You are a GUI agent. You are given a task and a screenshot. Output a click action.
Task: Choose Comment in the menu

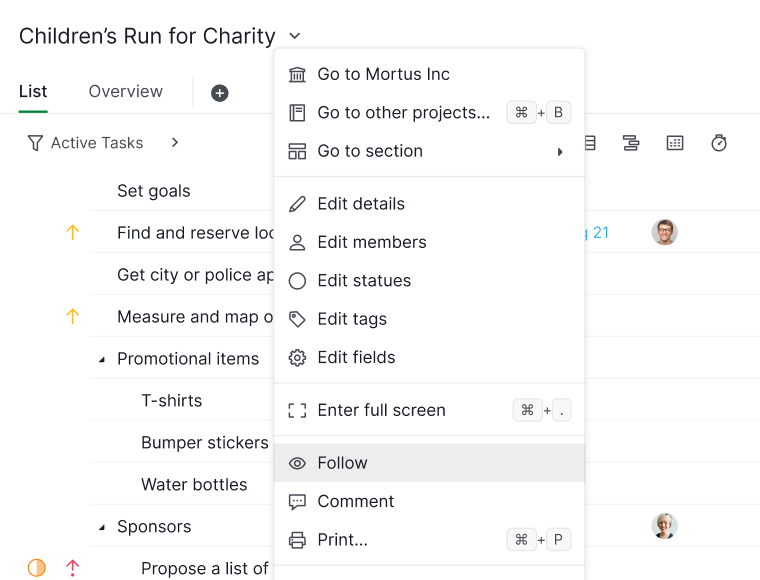(x=429, y=502)
